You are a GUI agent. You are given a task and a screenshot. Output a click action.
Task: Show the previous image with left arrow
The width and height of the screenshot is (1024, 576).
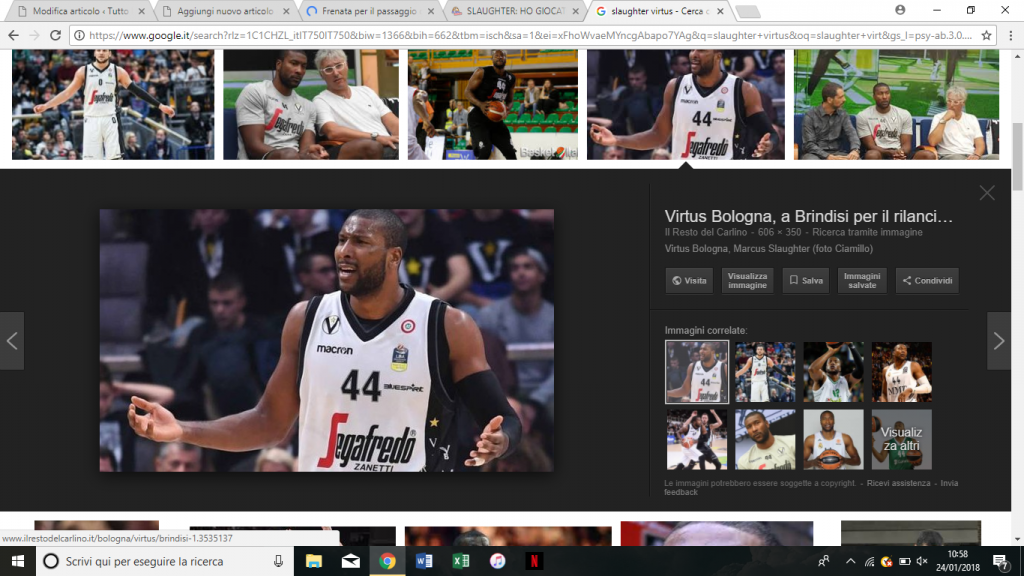point(12,341)
